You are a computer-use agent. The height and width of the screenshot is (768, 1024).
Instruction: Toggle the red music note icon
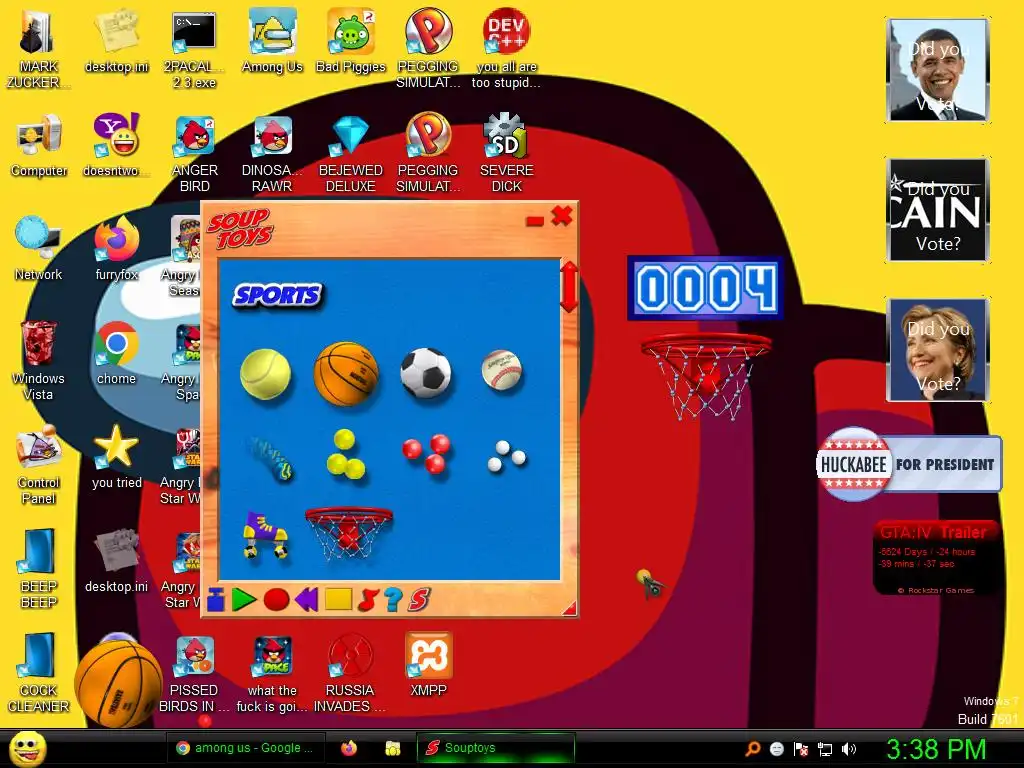click(x=368, y=600)
